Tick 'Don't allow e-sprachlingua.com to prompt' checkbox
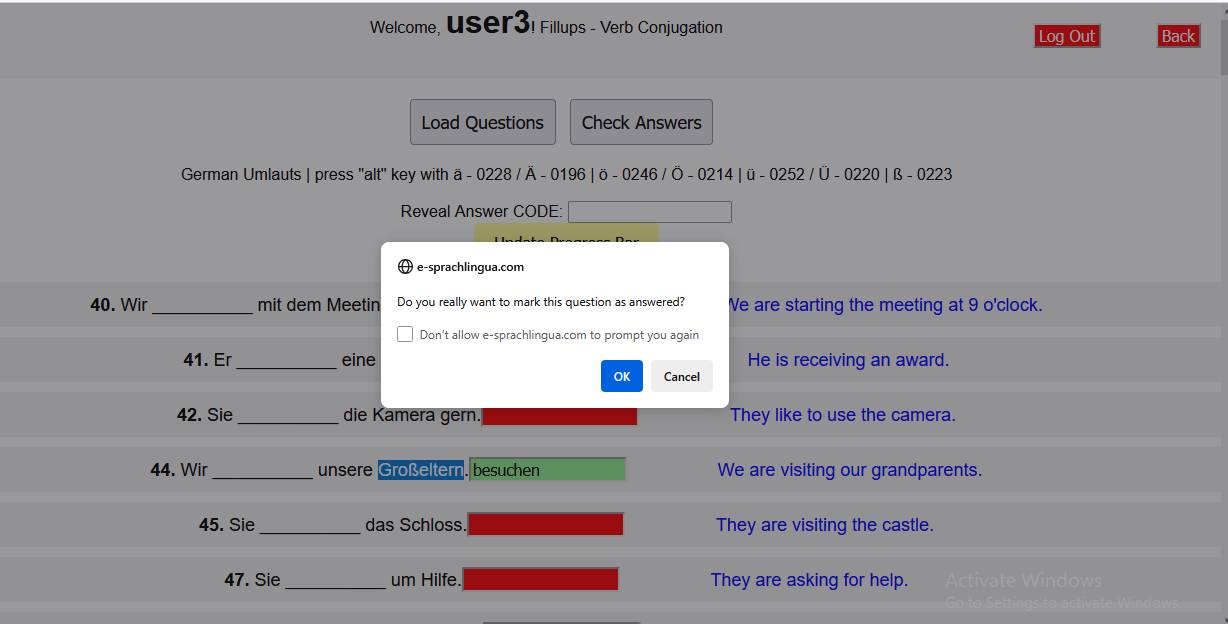Viewport: 1228px width, 624px height. [405, 334]
